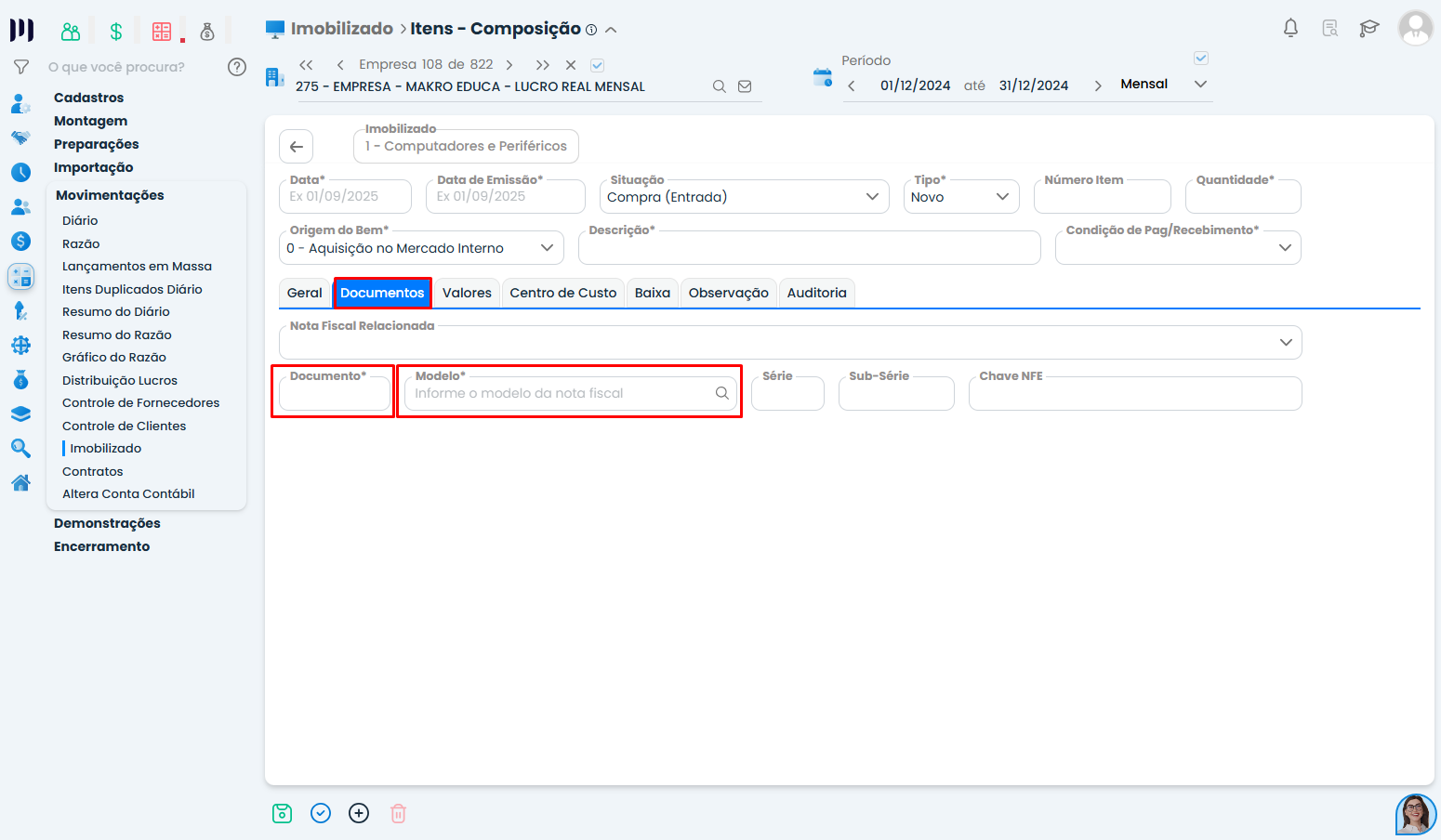This screenshot has width=1441, height=840.
Task: Open Controle de Fornecedores in sidebar
Action: 140,403
